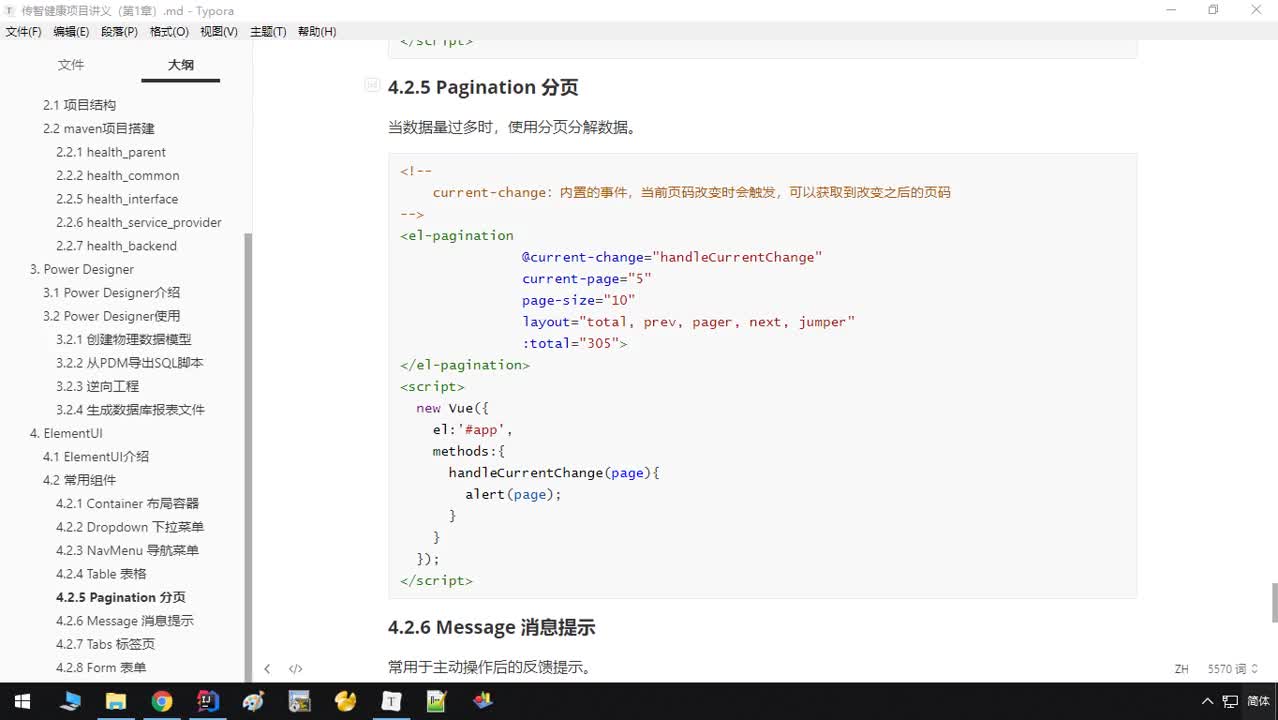The width and height of the screenshot is (1278, 720).
Task: Open the picture viewer app on taskbar
Action: (x=299, y=701)
